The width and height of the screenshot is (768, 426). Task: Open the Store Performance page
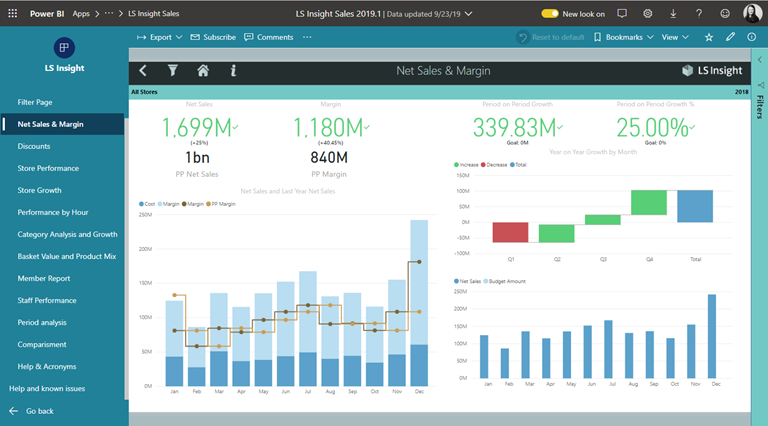coord(48,168)
